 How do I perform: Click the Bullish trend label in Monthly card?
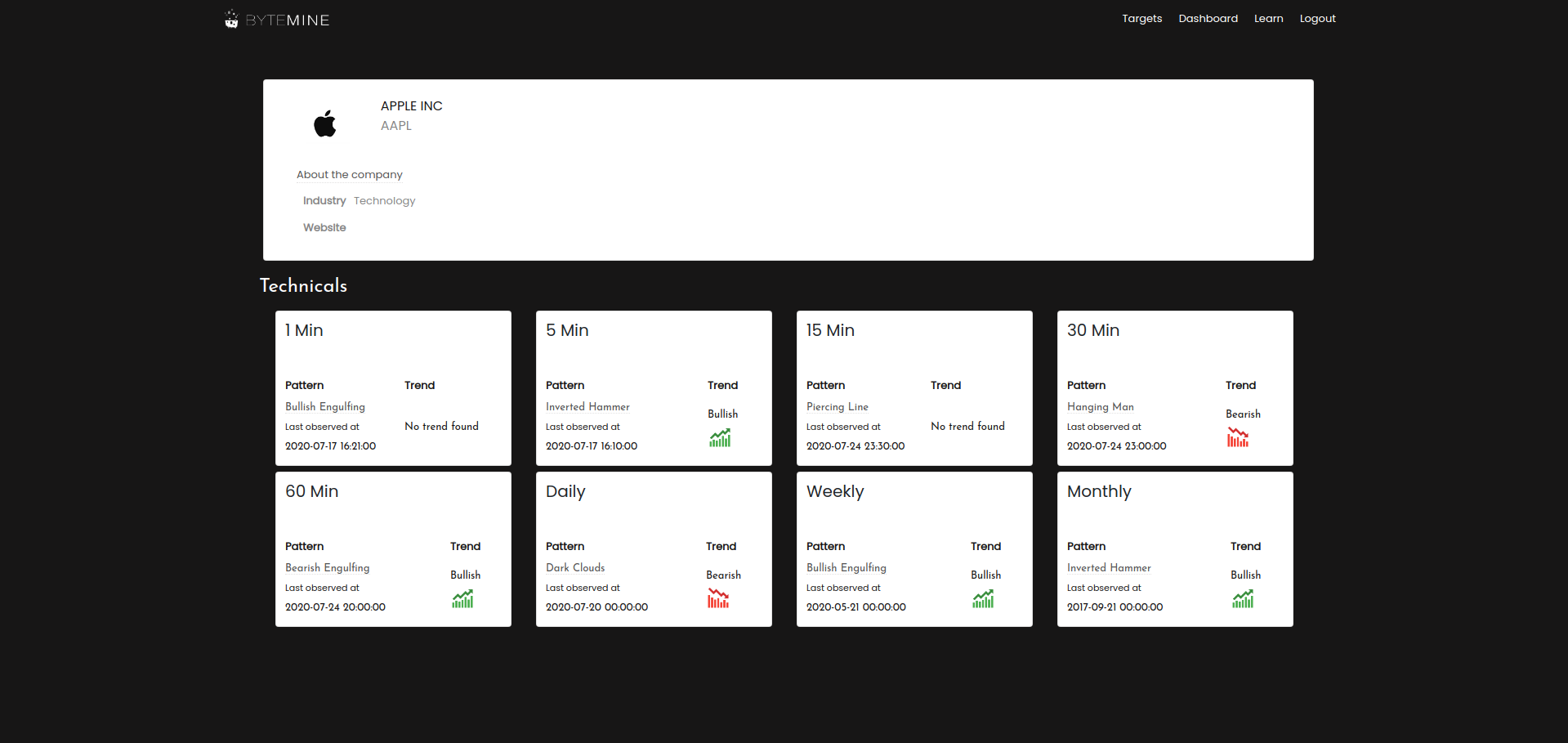1245,575
